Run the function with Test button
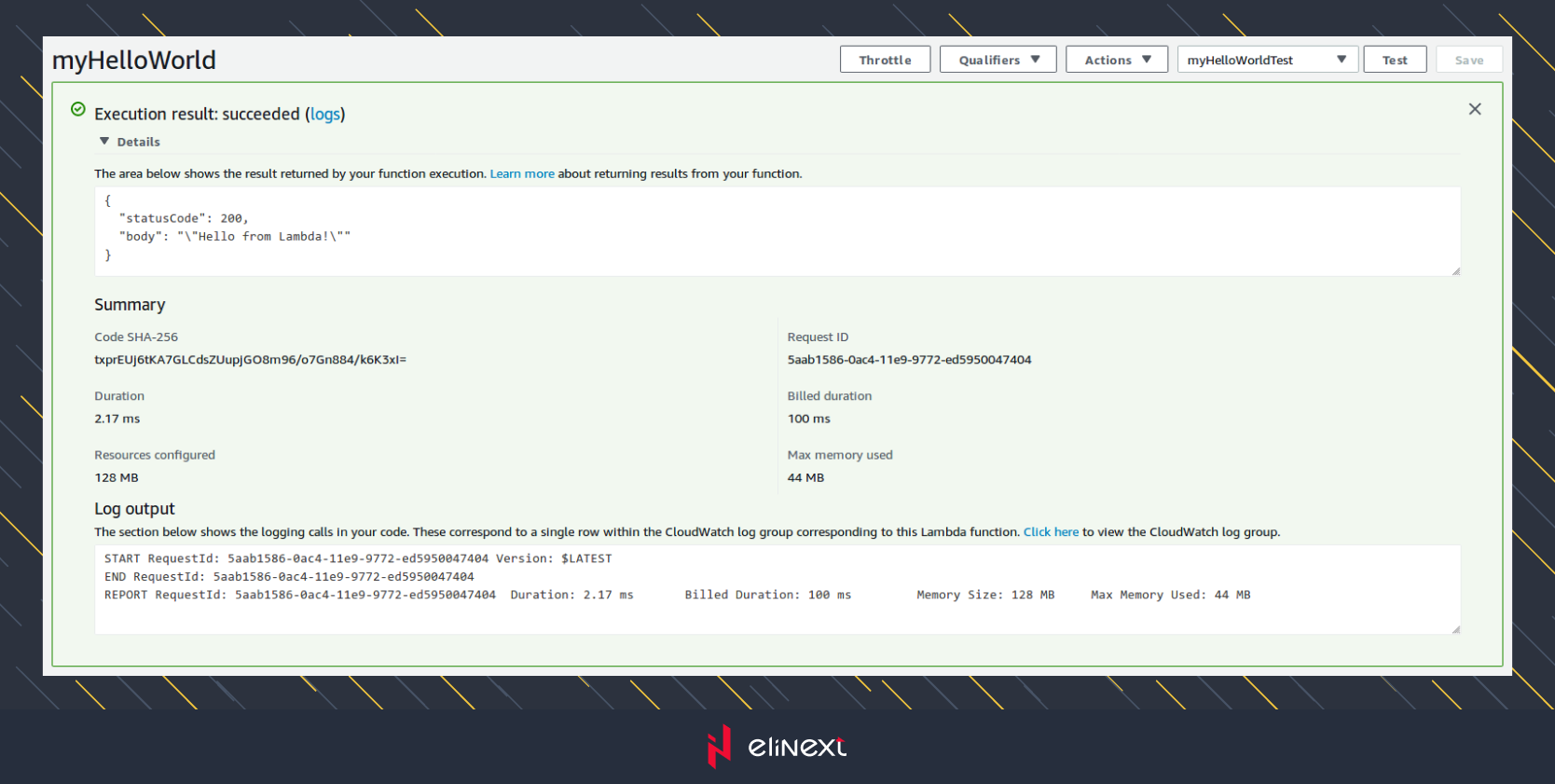The image size is (1555, 784). (1394, 60)
